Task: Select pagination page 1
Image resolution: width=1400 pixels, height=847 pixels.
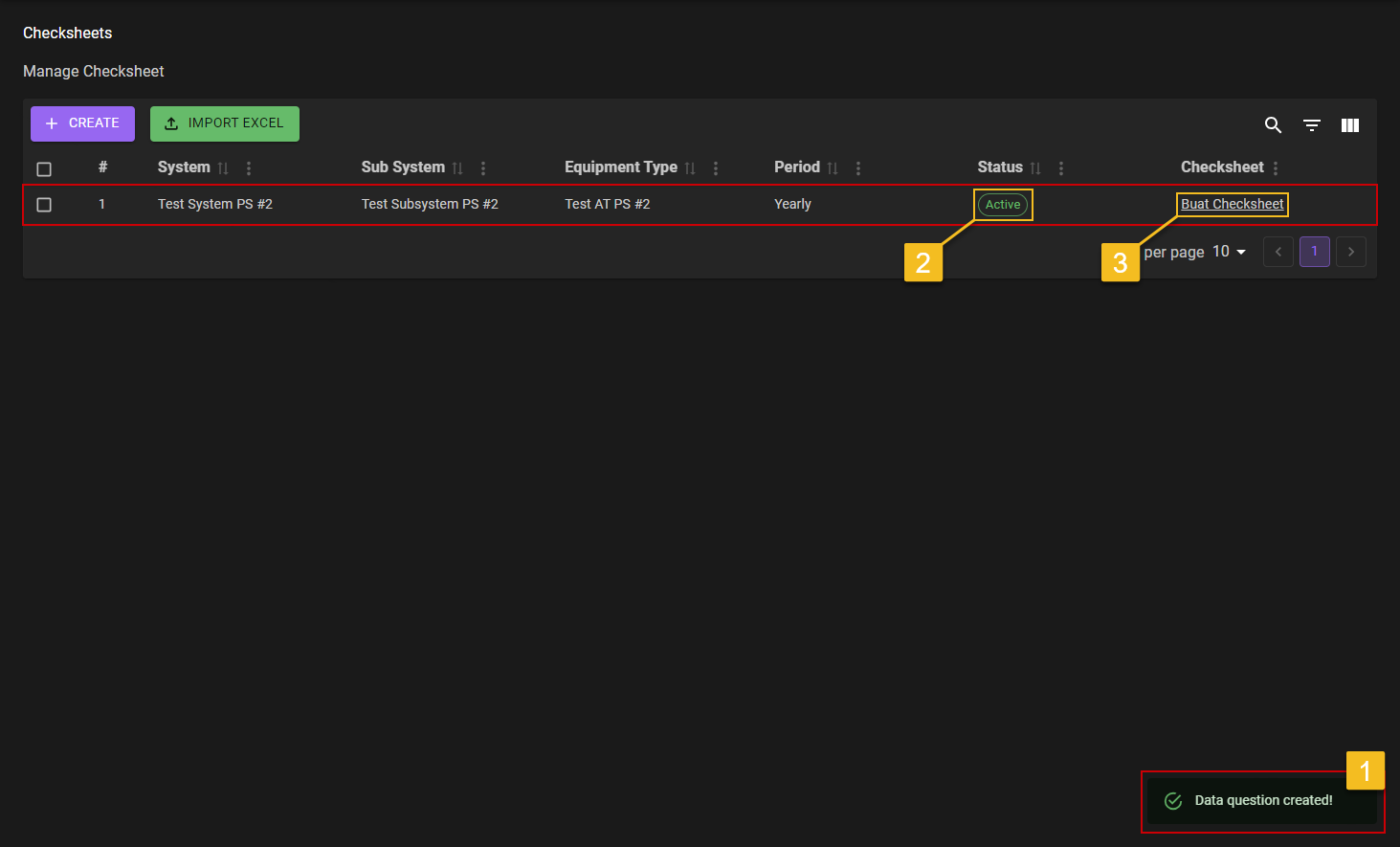Action: pos(1314,251)
